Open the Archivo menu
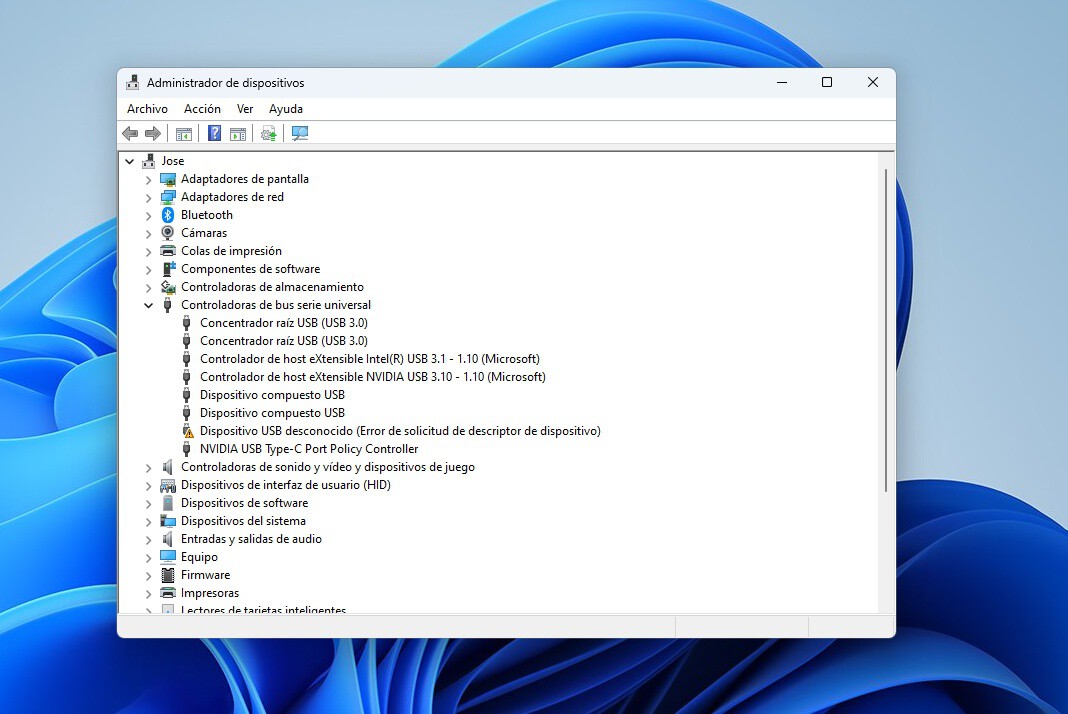Viewport: 1068px width, 714px height. pyautogui.click(x=146, y=108)
